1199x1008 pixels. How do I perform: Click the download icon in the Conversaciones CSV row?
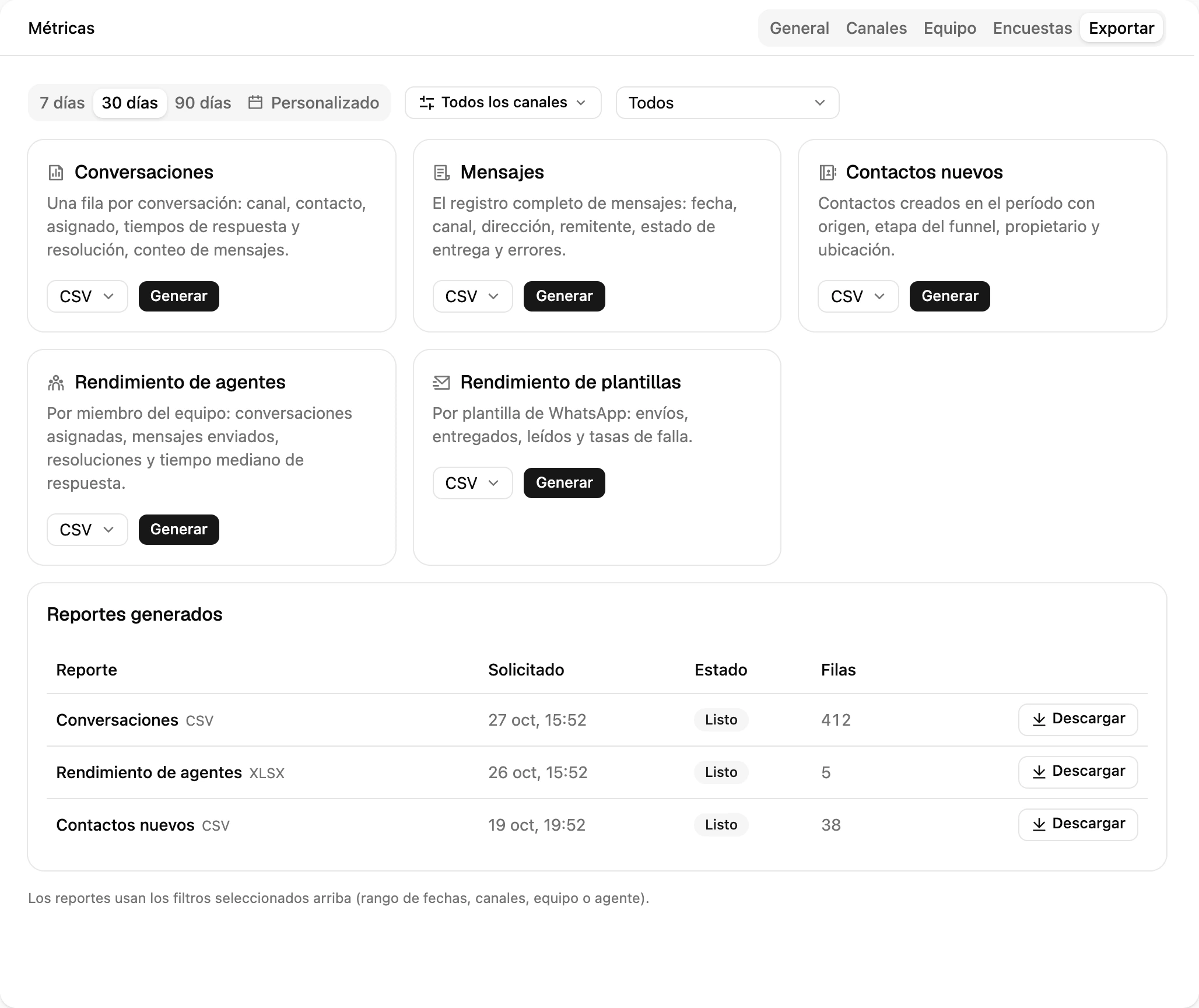(x=1039, y=719)
